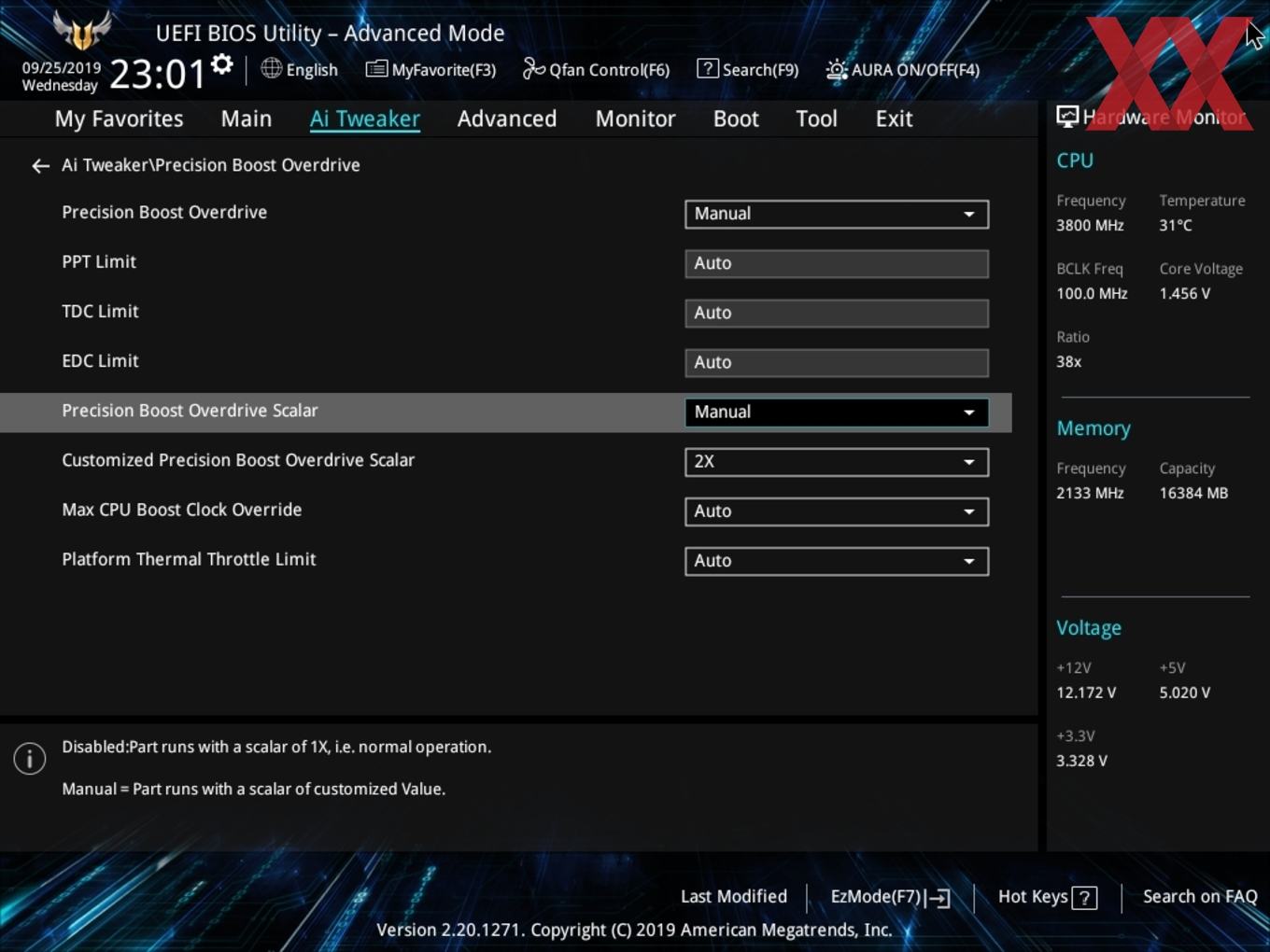Open the Monitor tab
This screenshot has height=952, width=1270.
click(x=635, y=119)
